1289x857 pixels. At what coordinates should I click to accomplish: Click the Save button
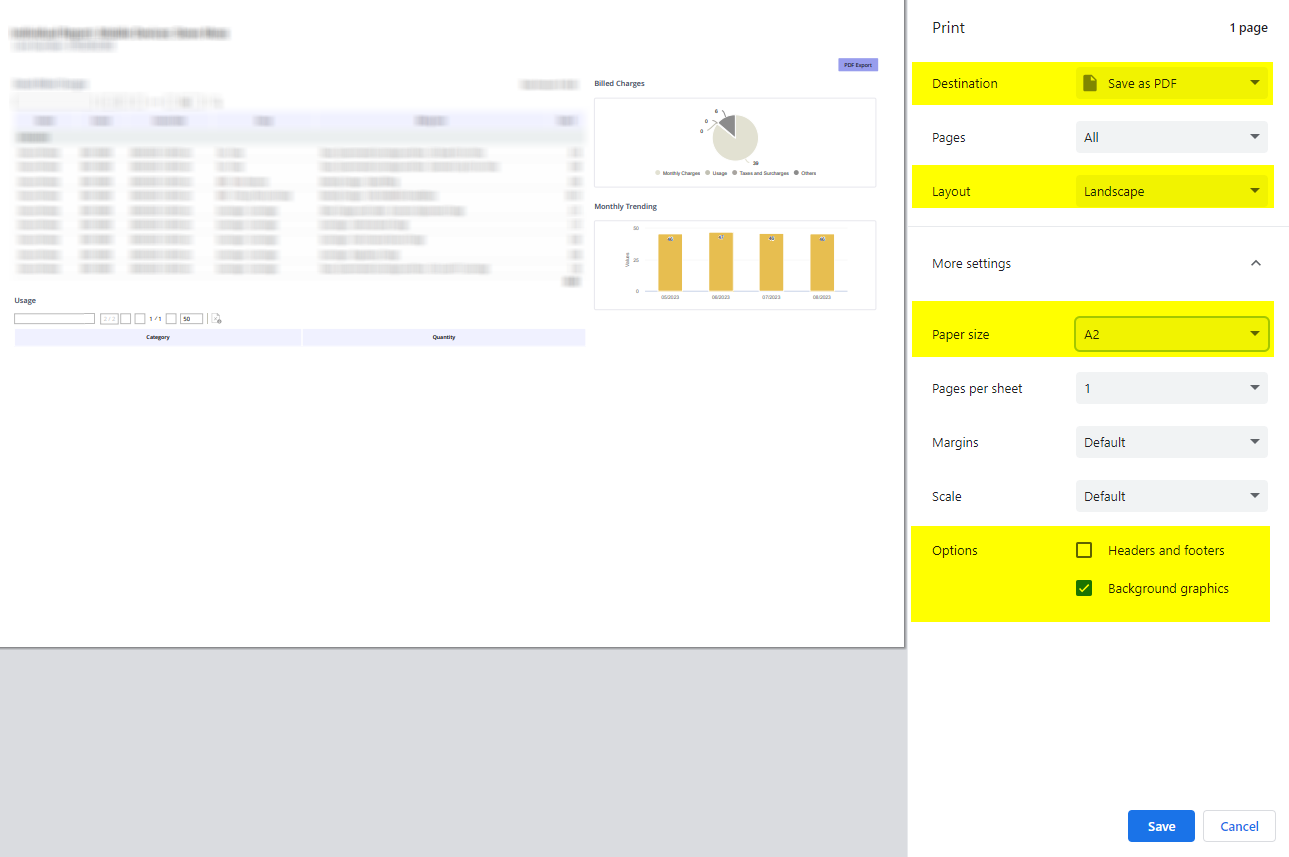(1161, 826)
